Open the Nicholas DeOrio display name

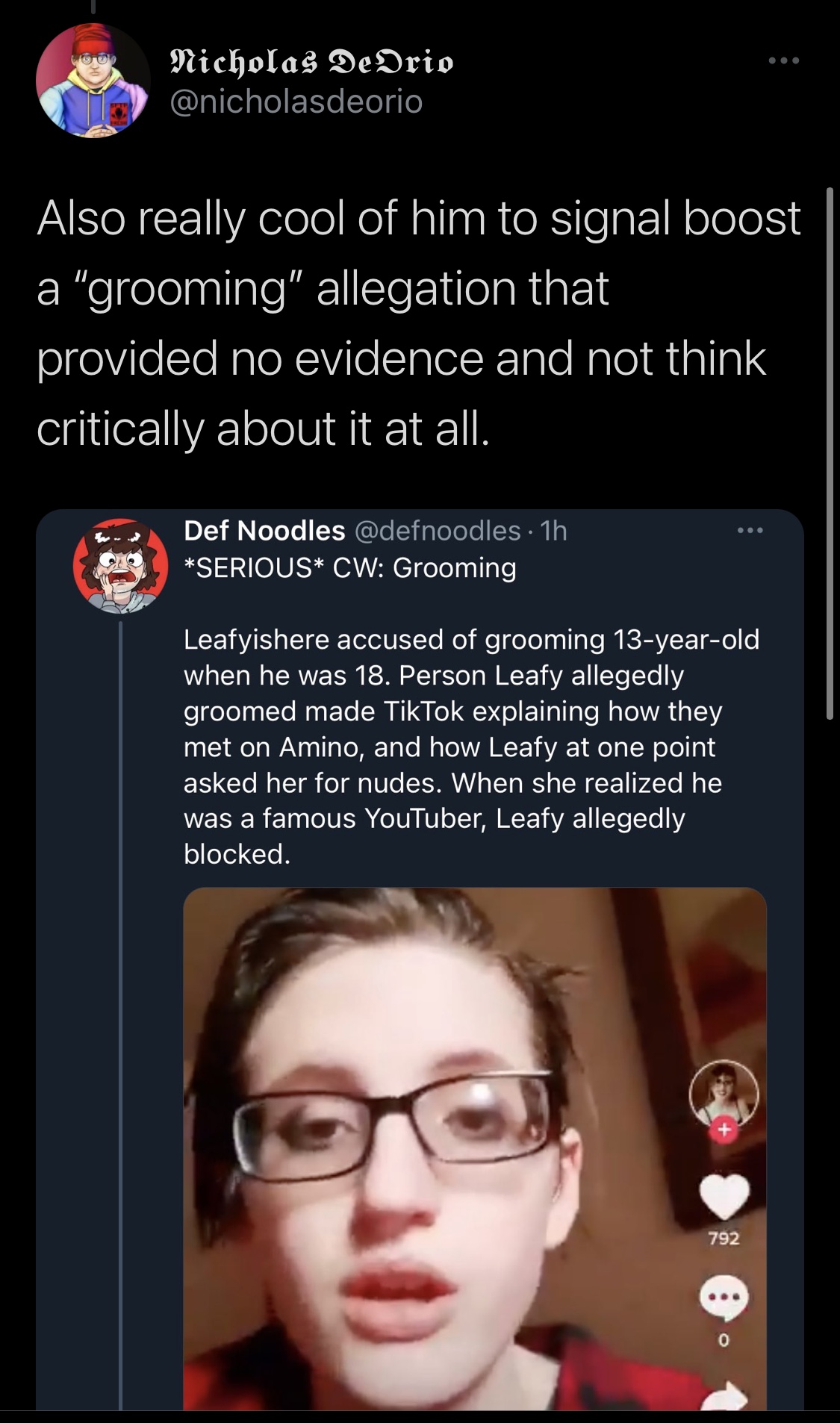[311, 60]
